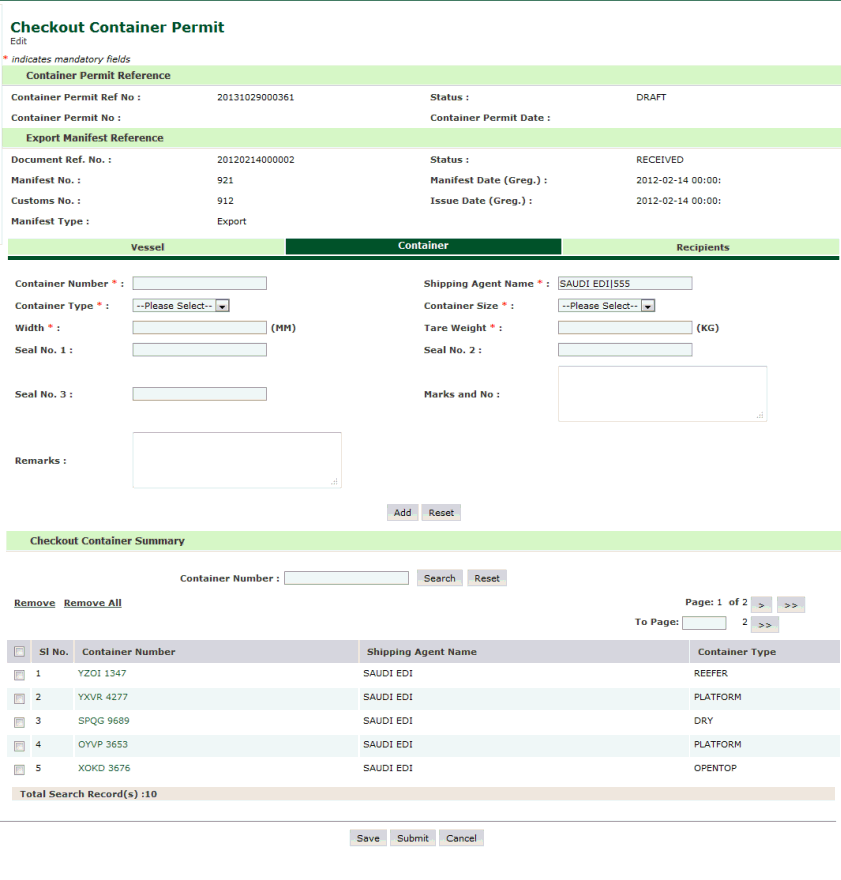Focus the Container Number input field
Viewport: 841px width, 880px height.
click(x=199, y=284)
